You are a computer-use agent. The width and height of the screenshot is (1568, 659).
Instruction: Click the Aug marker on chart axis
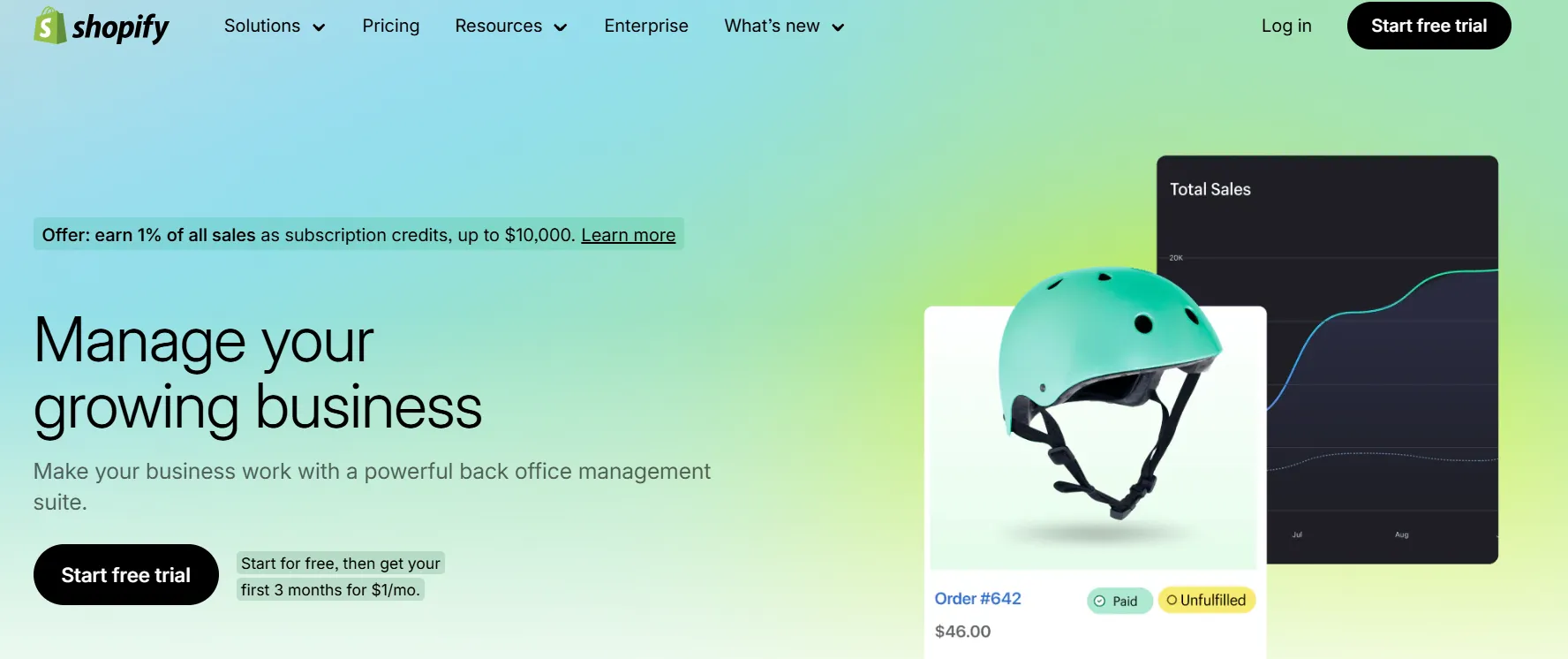tap(1401, 534)
